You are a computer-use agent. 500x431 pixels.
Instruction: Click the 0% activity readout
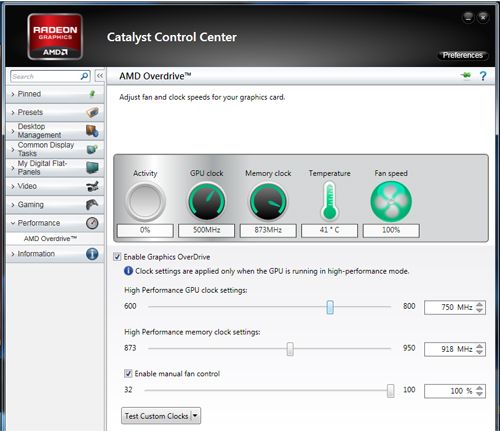pos(145,230)
